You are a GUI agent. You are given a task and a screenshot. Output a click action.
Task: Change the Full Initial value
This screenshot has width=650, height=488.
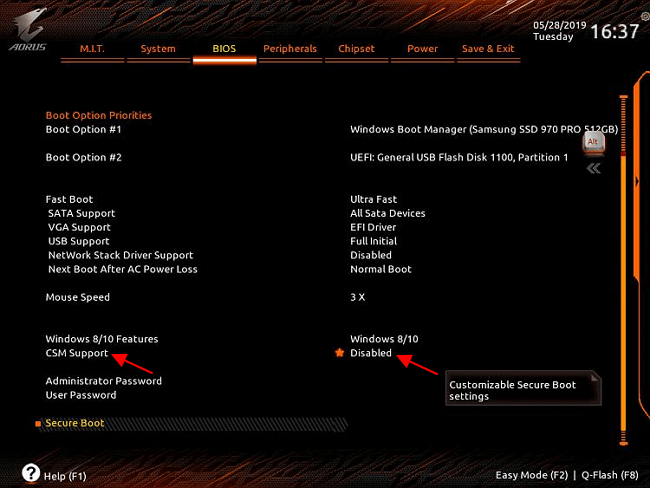[374, 241]
